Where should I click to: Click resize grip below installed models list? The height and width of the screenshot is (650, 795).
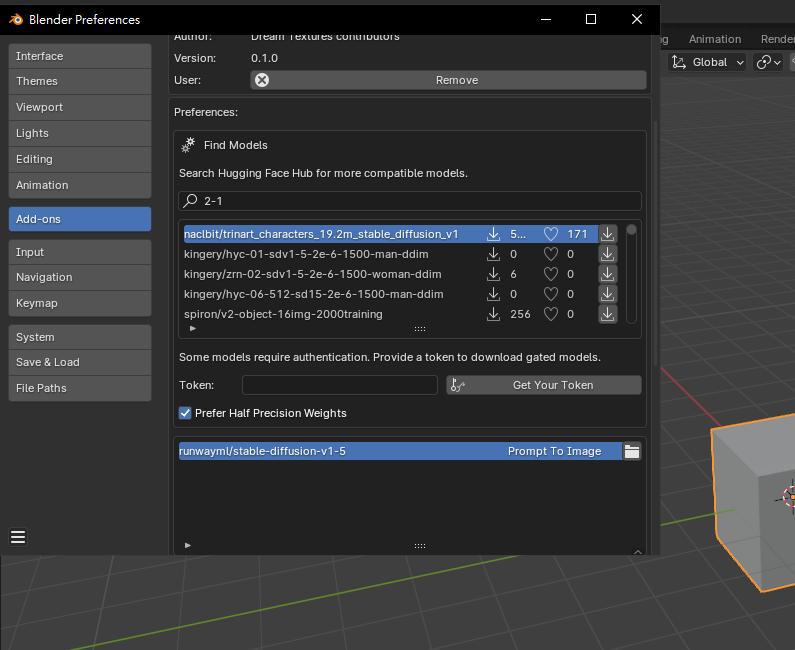coord(420,546)
